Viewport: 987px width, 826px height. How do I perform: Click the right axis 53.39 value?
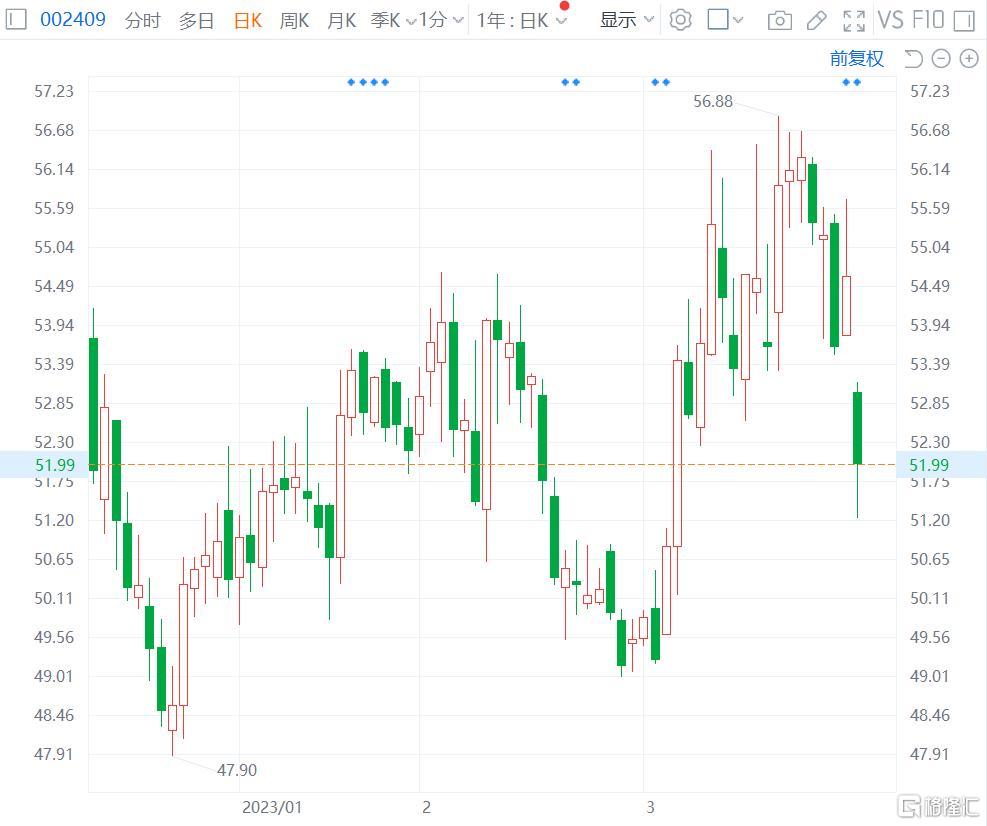930,364
